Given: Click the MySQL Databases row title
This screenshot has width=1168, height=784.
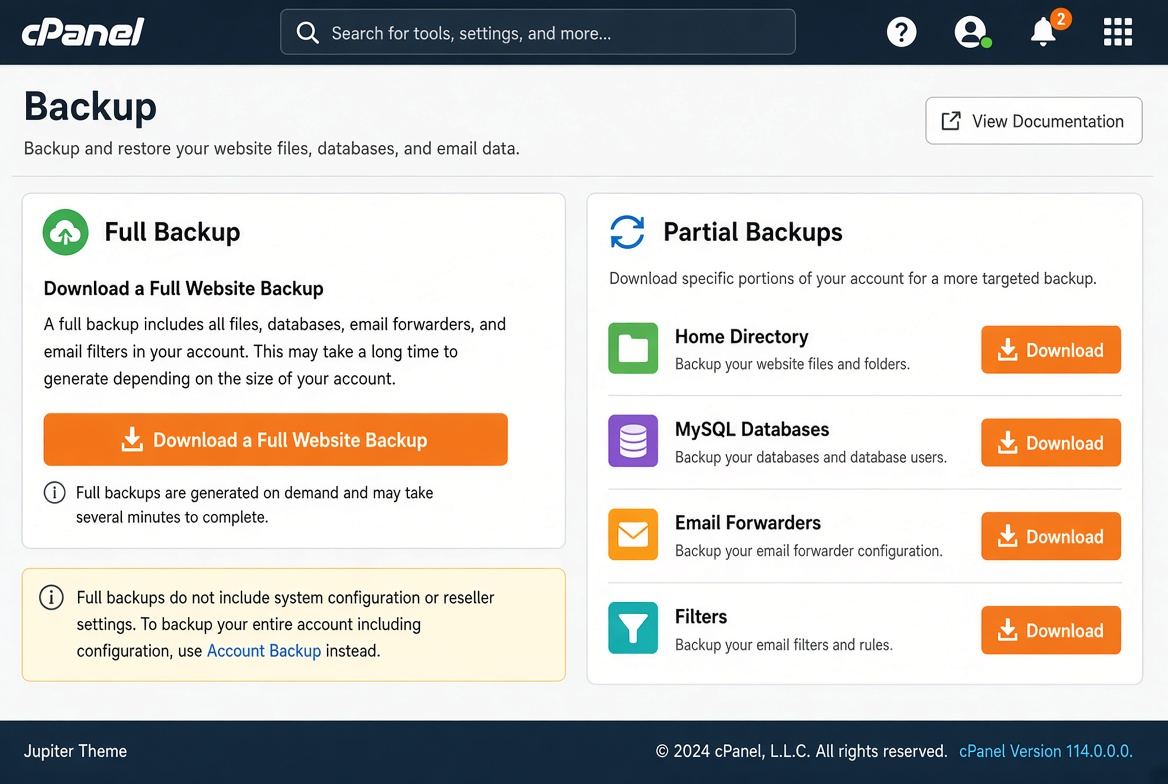Looking at the screenshot, I should point(752,429).
